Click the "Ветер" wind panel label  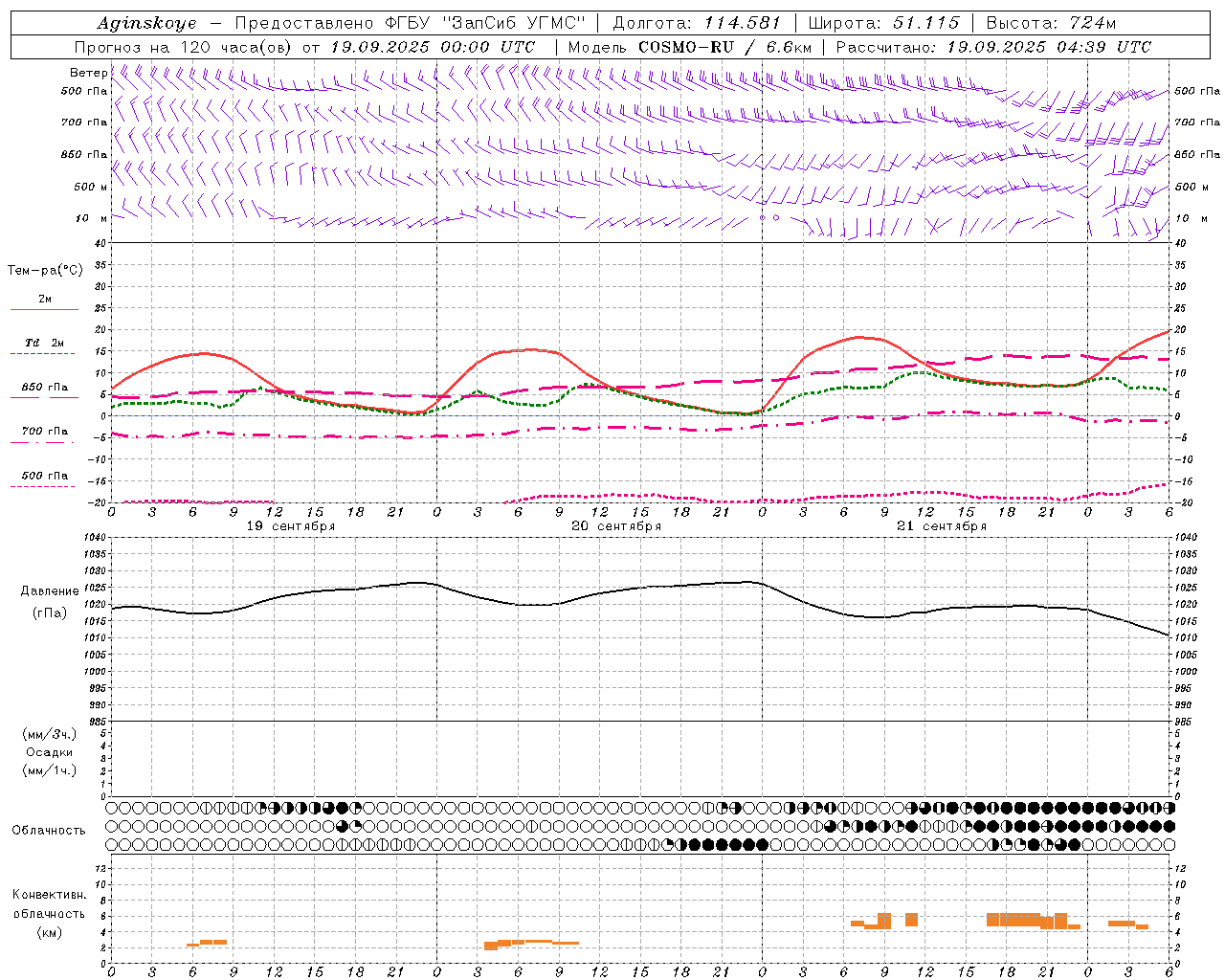pyautogui.click(x=88, y=73)
